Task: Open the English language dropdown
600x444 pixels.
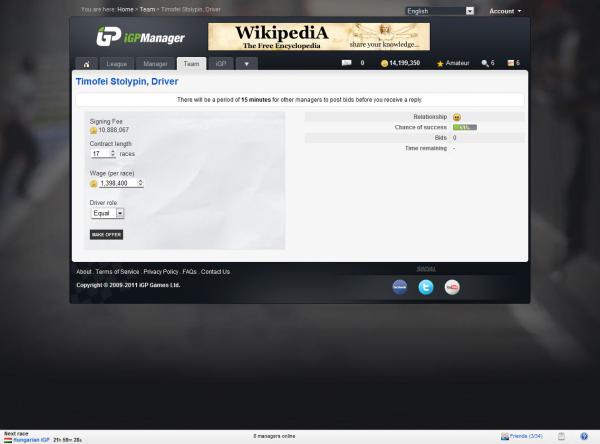Action: click(x=440, y=11)
